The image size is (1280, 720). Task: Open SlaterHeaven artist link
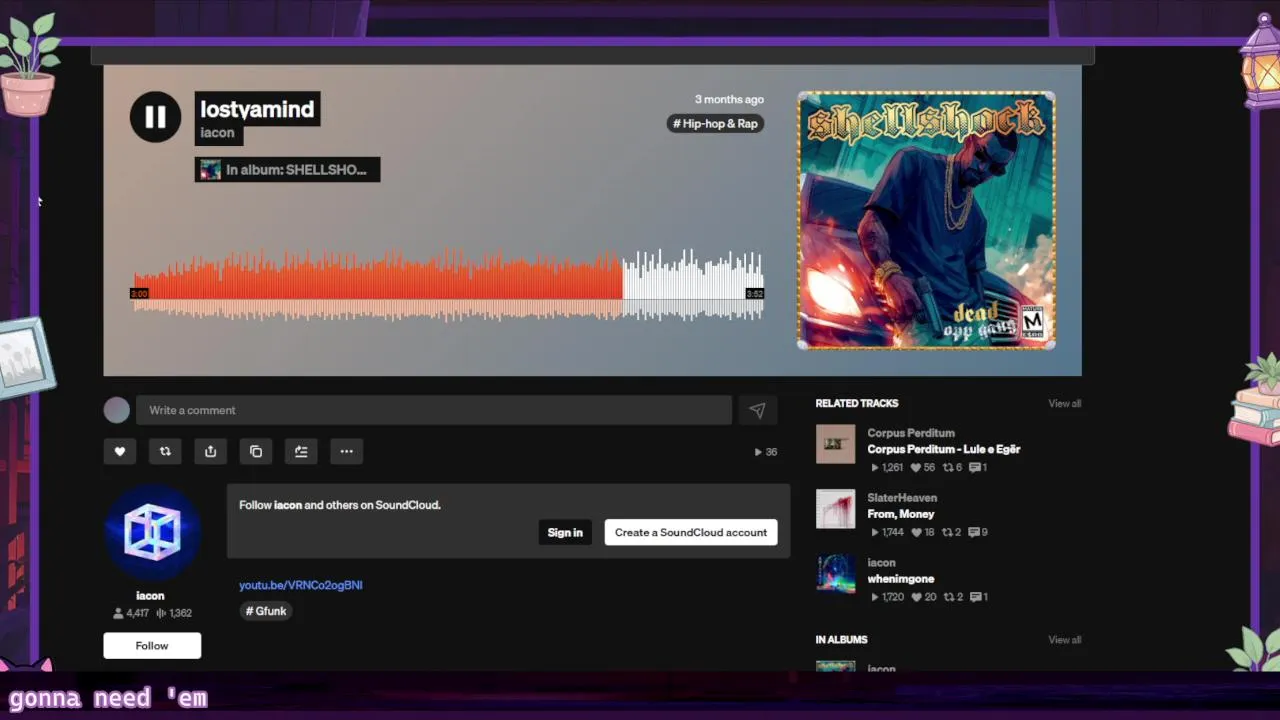(x=902, y=498)
